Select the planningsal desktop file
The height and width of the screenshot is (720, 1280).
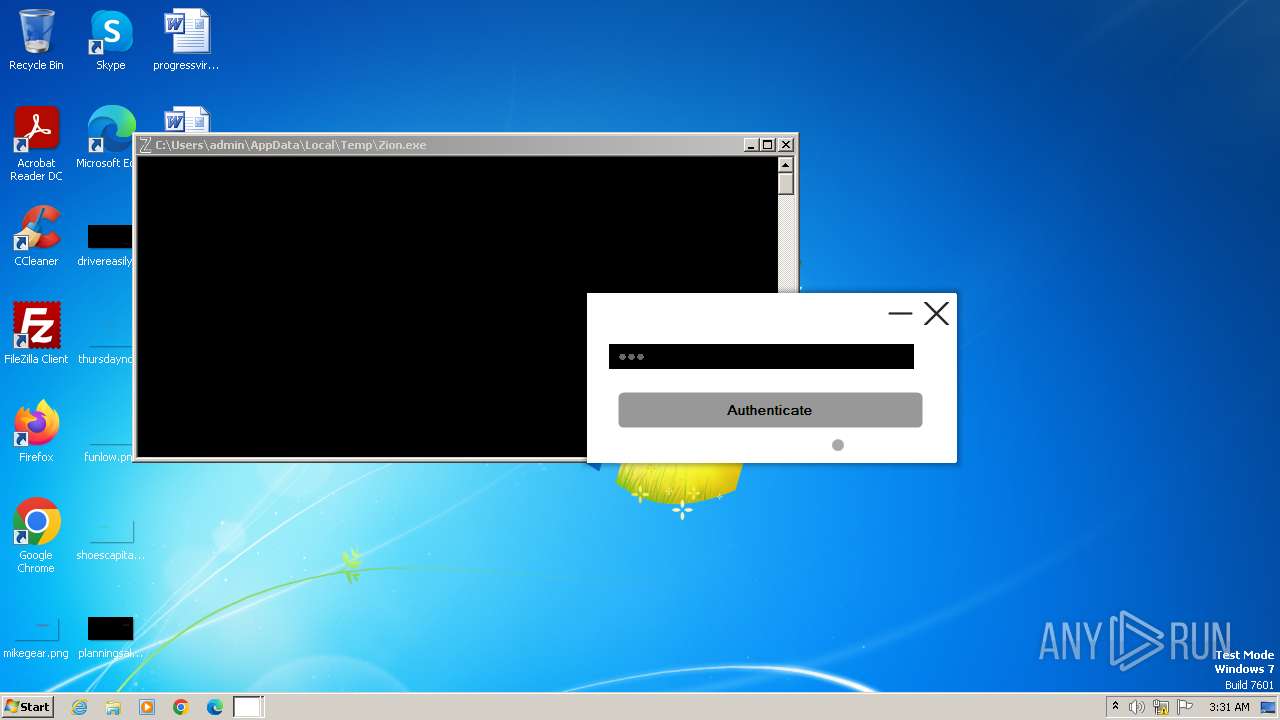110,638
